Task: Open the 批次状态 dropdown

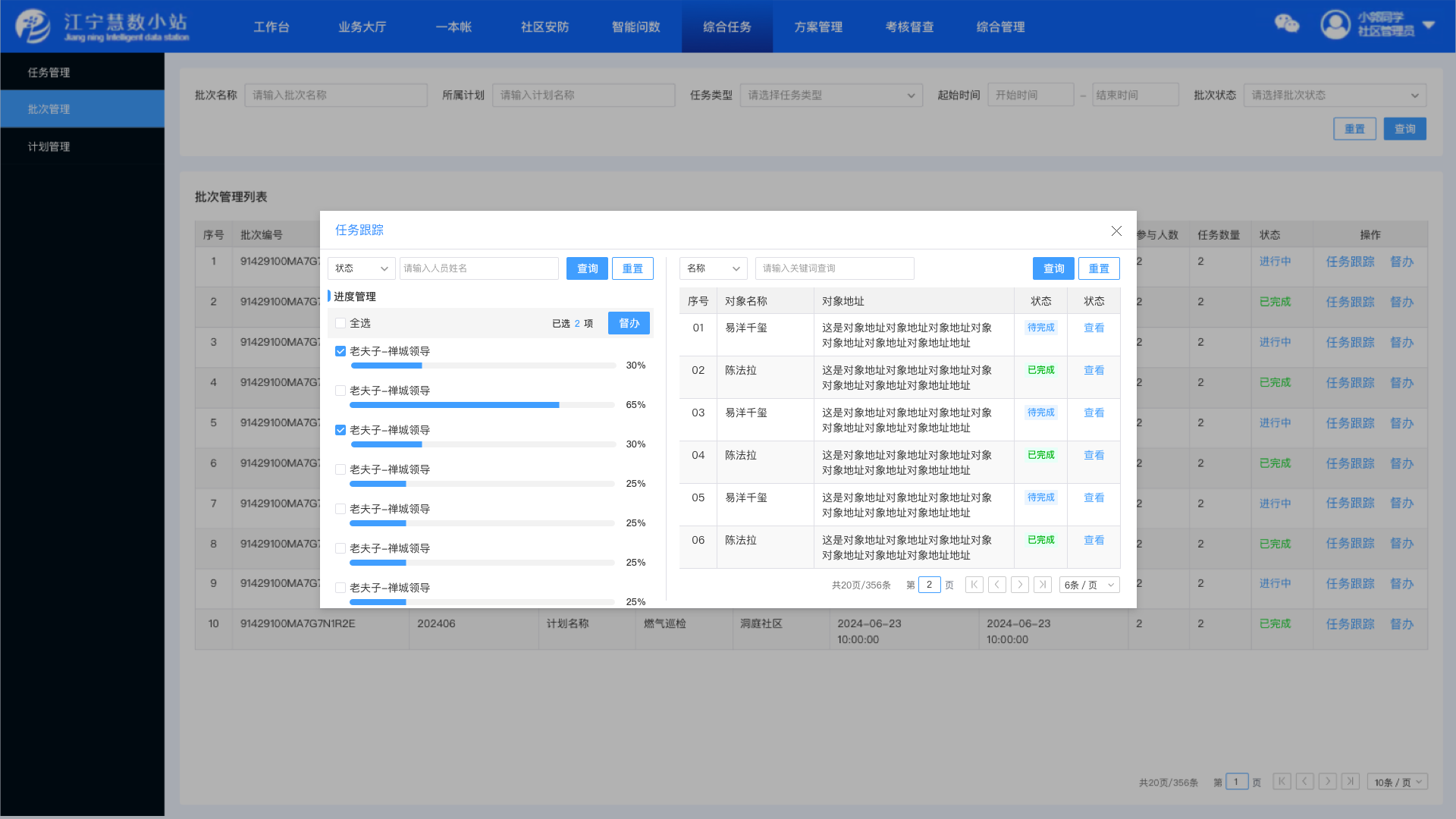Action: click(1335, 95)
